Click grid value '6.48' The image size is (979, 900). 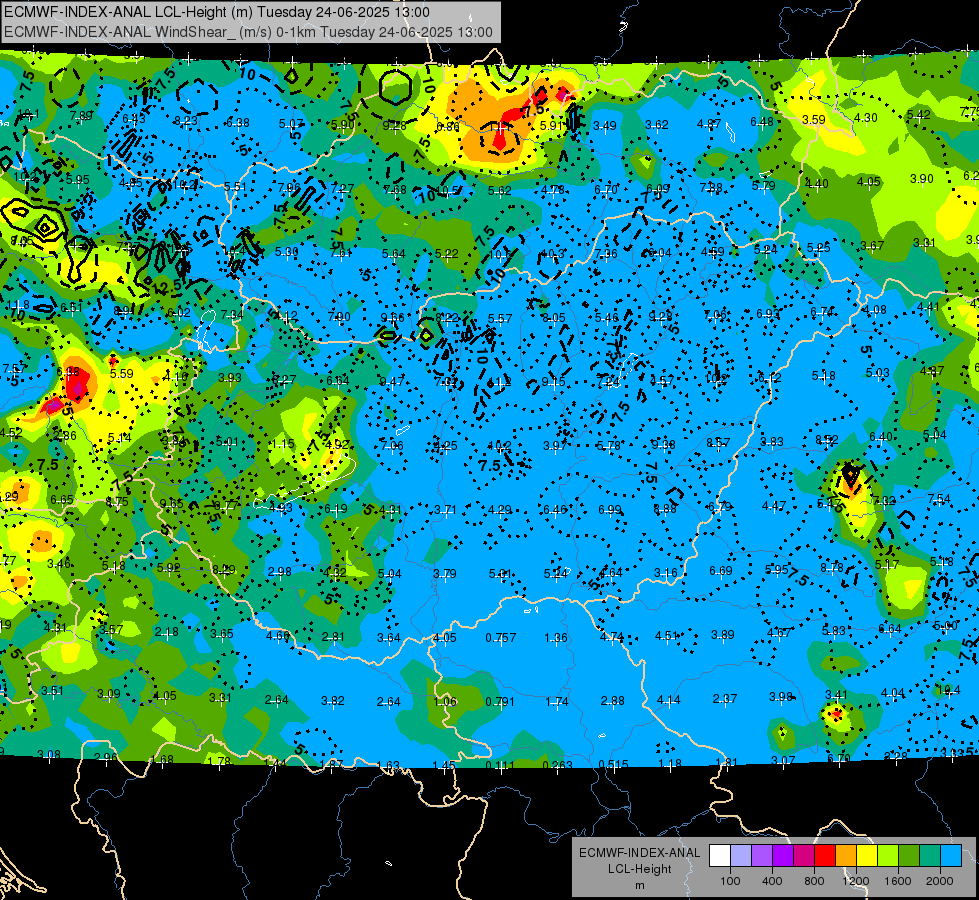(762, 121)
